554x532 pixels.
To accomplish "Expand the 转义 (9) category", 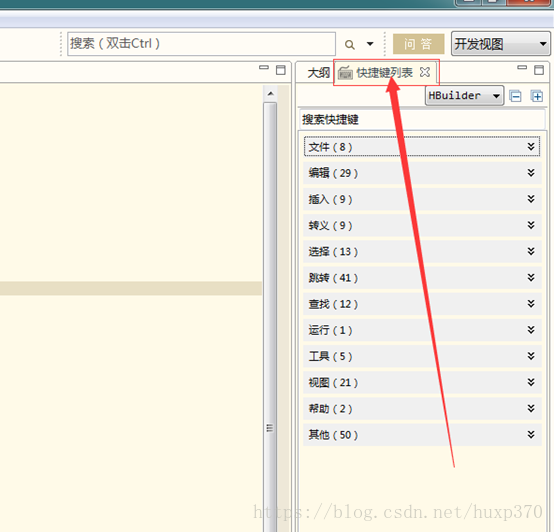I will (422, 225).
